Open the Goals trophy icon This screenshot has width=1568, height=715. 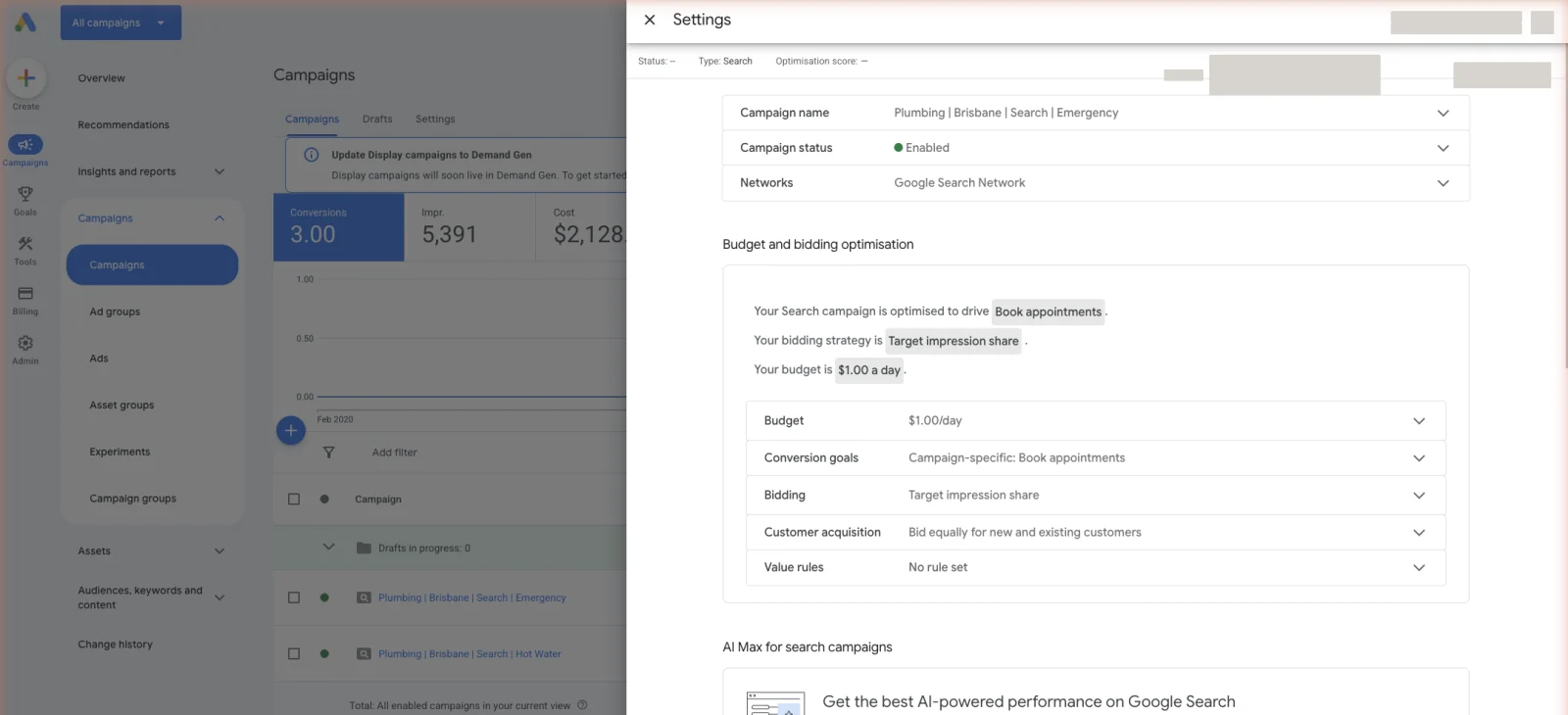(25, 194)
